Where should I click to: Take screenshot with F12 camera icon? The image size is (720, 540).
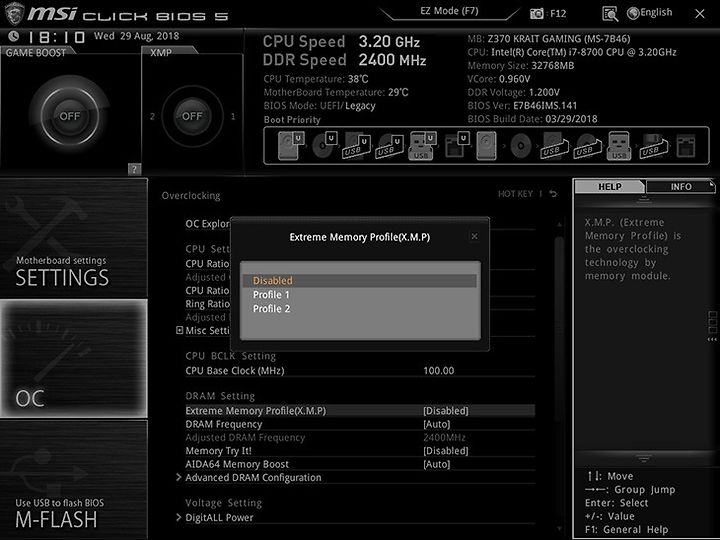[536, 14]
